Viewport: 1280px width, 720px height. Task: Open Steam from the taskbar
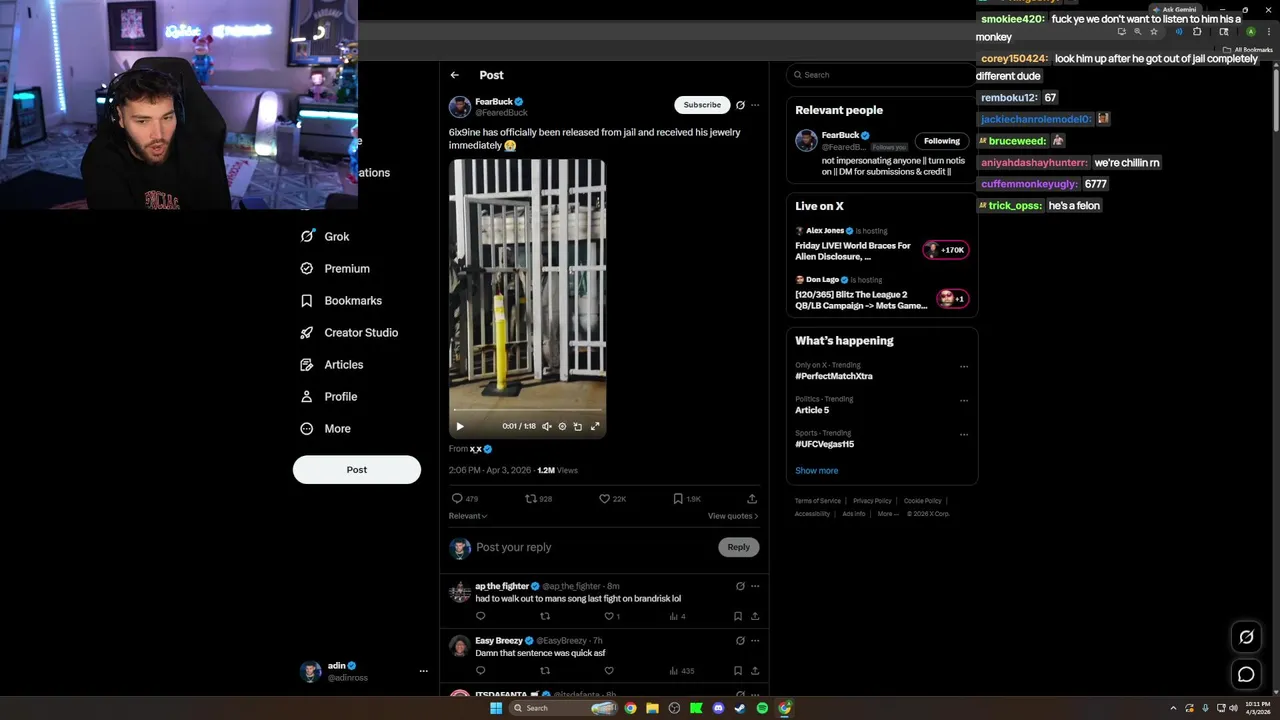(x=740, y=708)
